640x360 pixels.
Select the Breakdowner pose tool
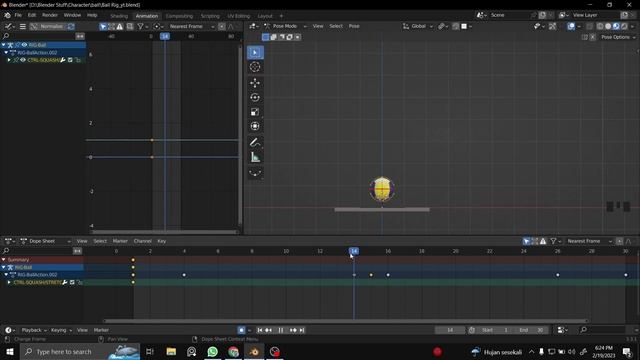pyautogui.click(x=255, y=173)
